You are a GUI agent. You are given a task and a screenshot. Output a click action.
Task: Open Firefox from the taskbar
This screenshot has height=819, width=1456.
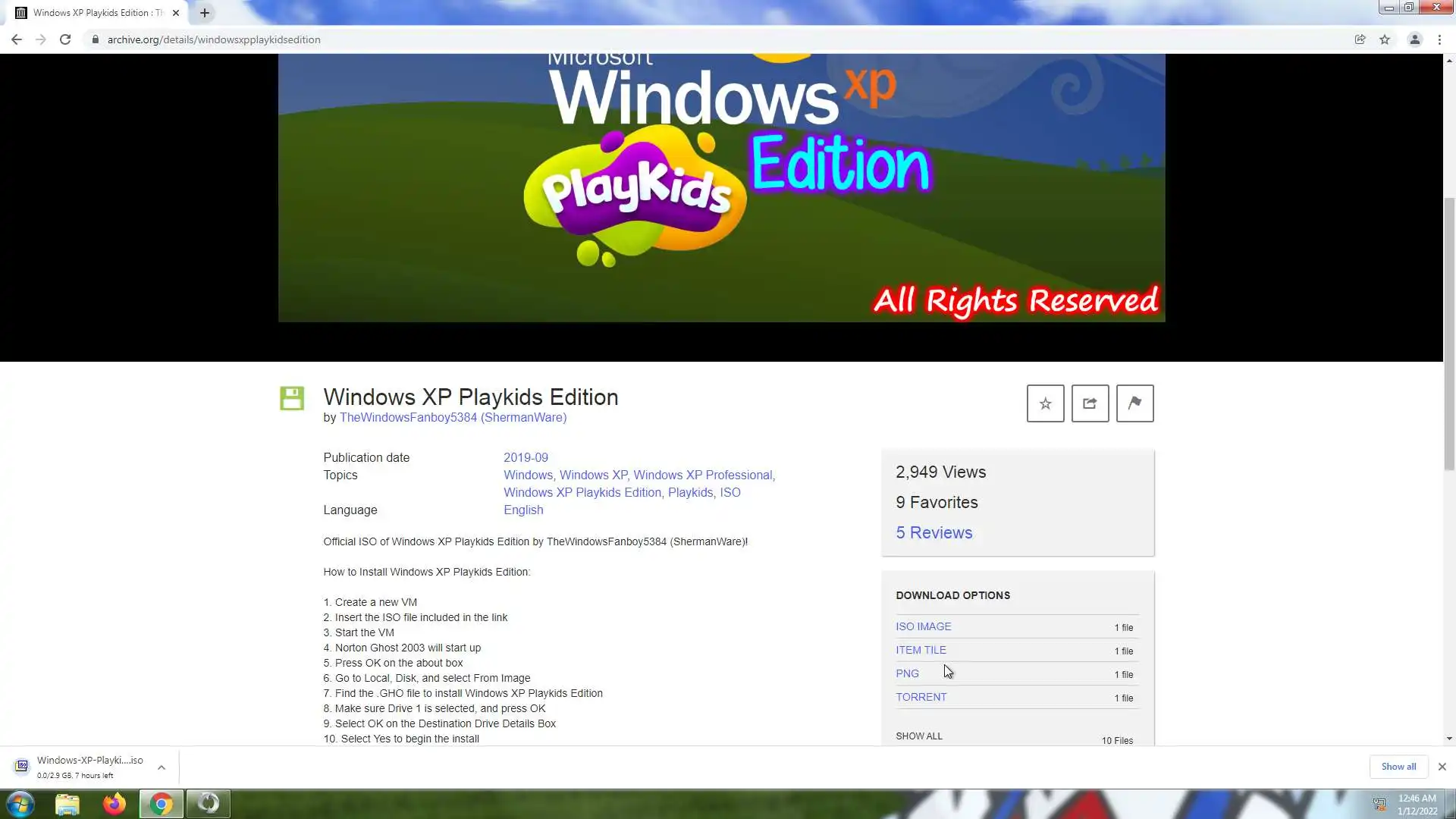pyautogui.click(x=115, y=804)
